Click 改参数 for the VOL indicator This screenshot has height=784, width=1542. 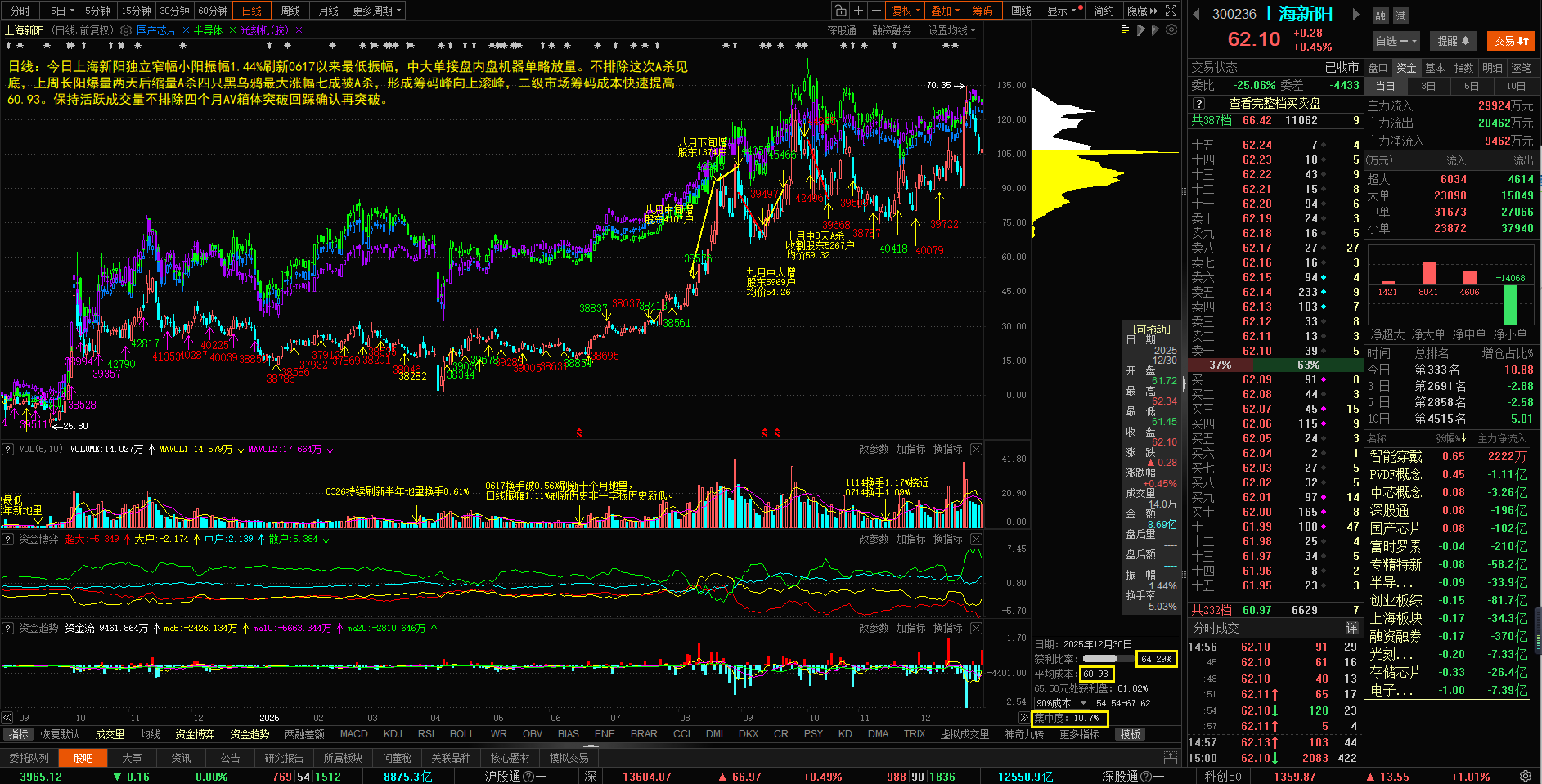pos(874,449)
